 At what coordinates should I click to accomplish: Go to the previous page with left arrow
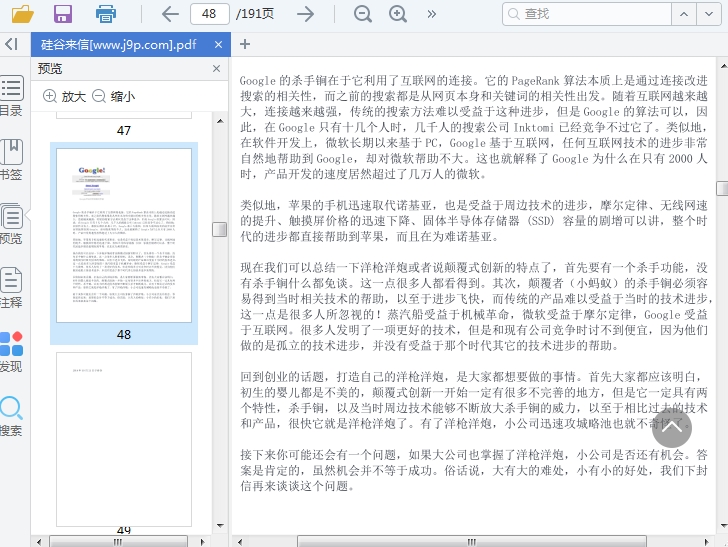[170, 14]
